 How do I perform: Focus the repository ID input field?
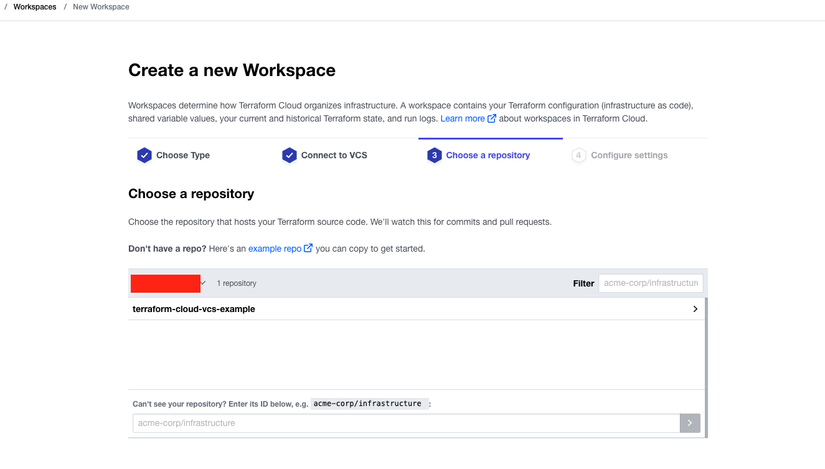click(406, 423)
